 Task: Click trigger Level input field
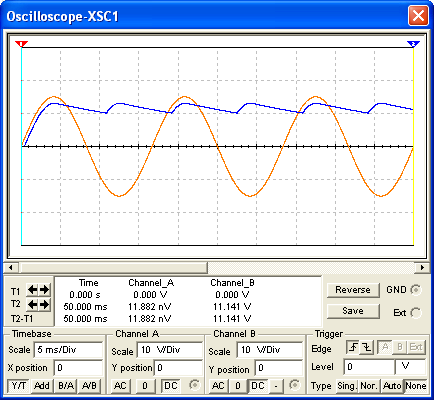tap(369, 367)
